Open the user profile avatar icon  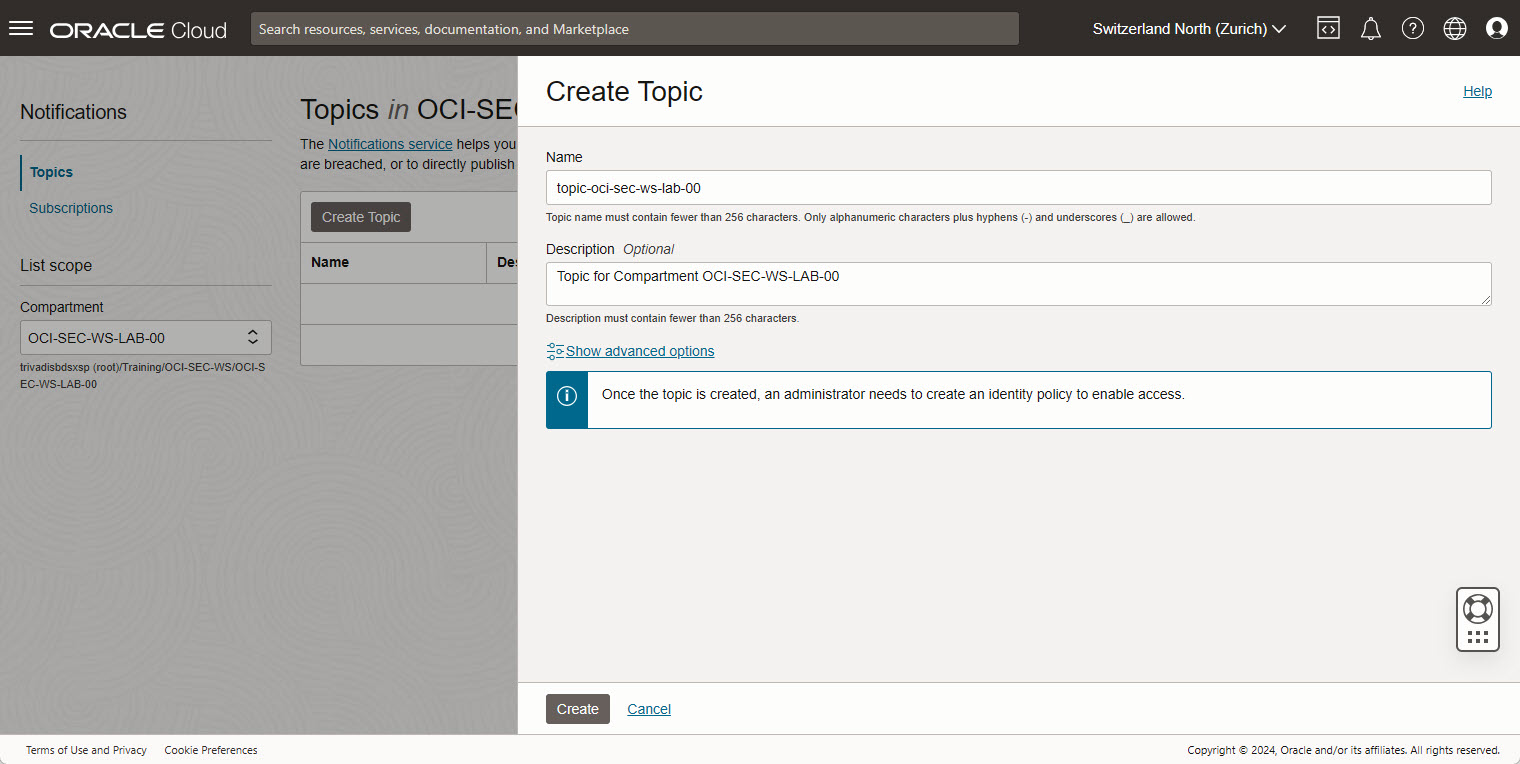[x=1497, y=28]
